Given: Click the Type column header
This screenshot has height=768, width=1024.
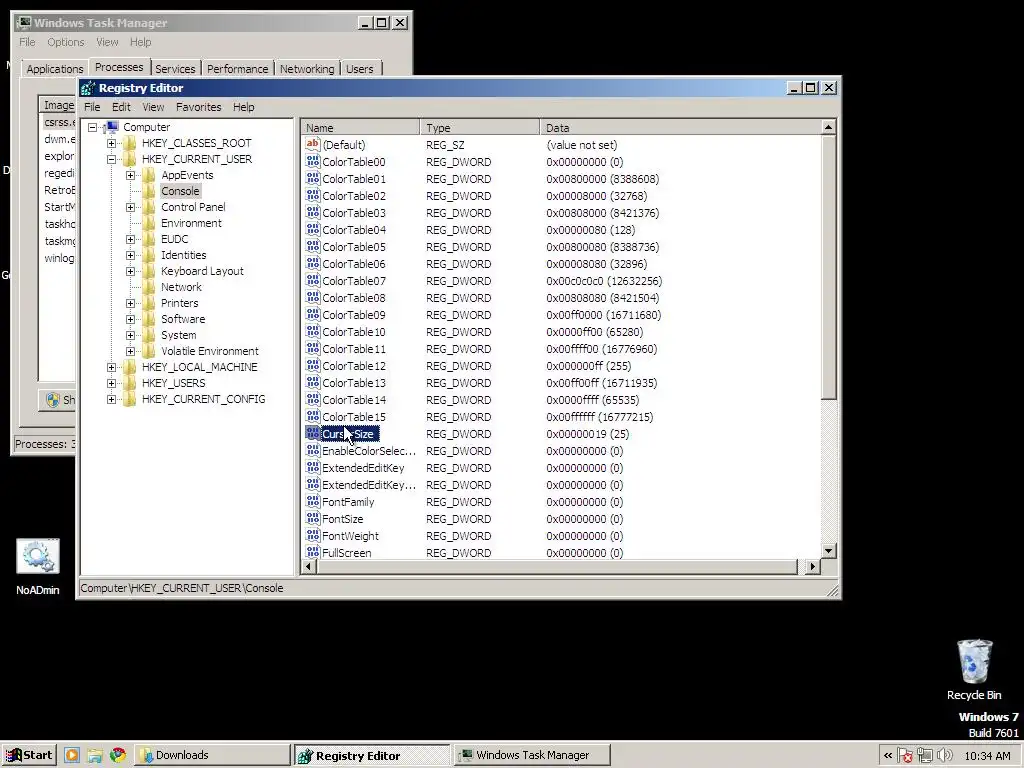Looking at the screenshot, I should pyautogui.click(x=480, y=128).
